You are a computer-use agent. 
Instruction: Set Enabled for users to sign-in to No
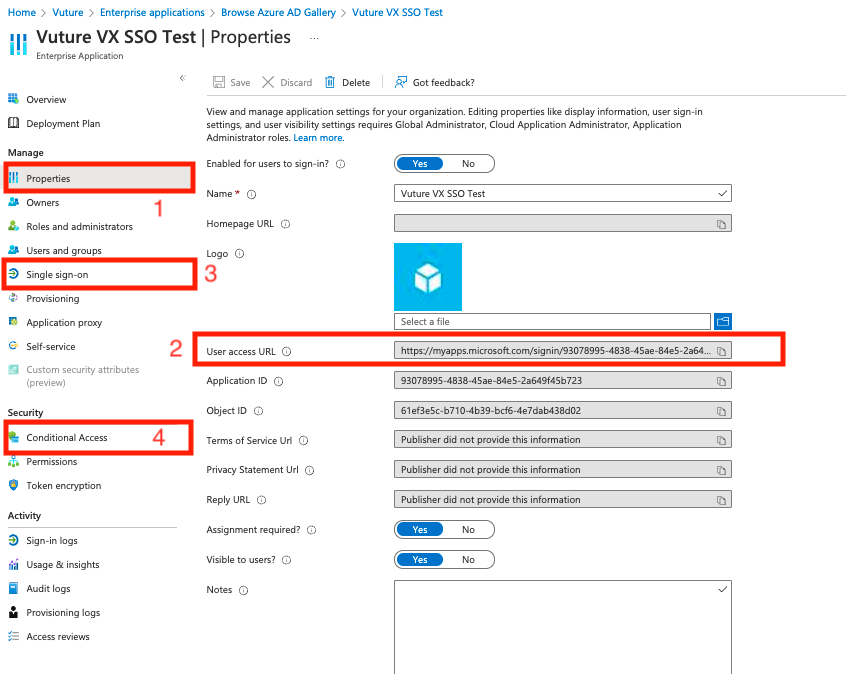pyautogui.click(x=468, y=164)
